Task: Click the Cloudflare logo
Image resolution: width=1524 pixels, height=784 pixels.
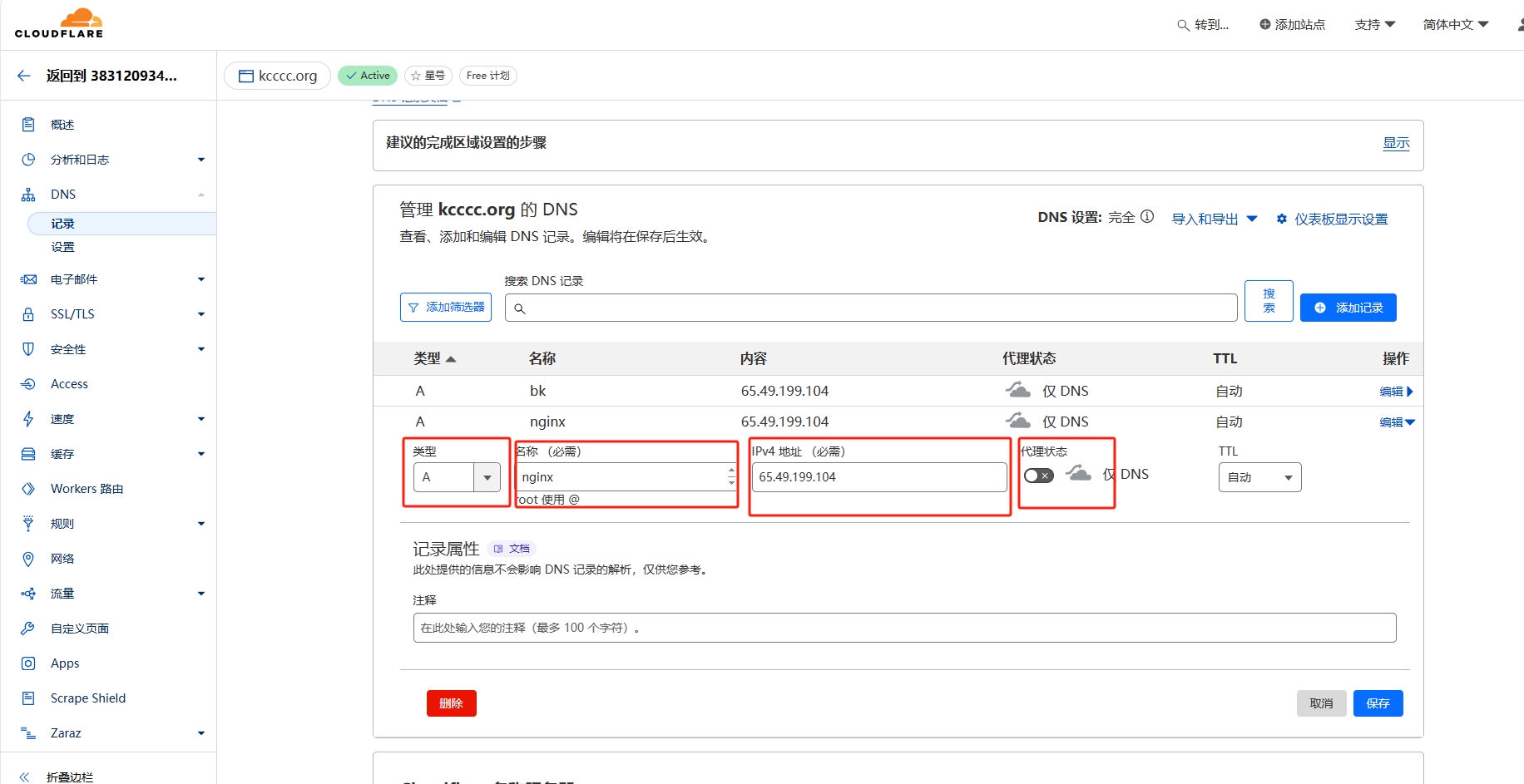Action: 59,23
